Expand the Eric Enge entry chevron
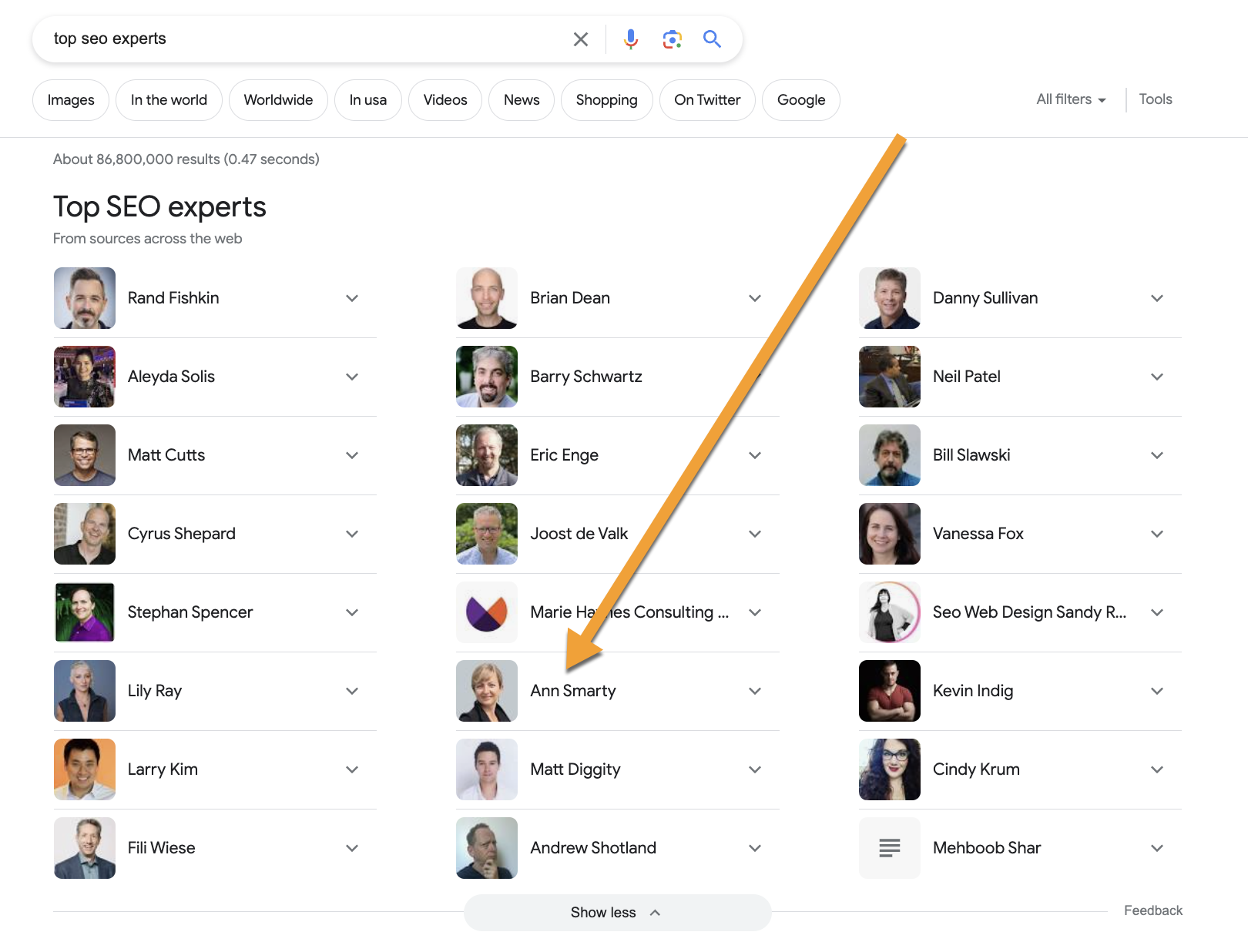This screenshot has width=1248, height=952. (x=755, y=455)
